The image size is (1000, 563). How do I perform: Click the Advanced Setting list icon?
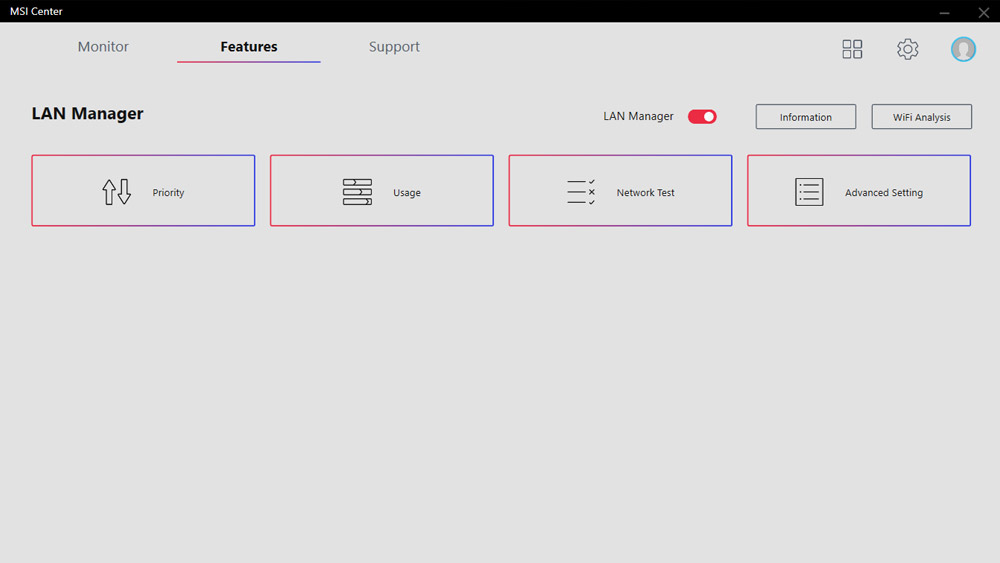(809, 192)
